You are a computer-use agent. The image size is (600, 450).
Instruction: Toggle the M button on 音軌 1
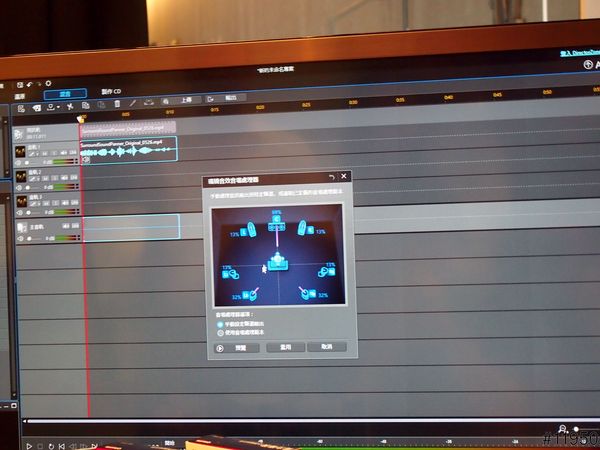click(45, 154)
